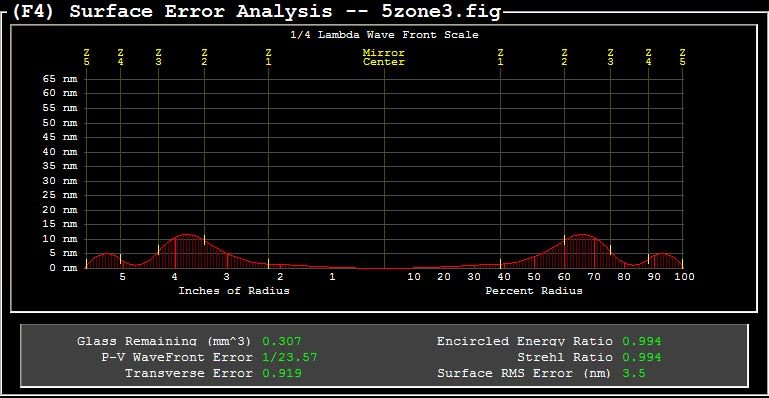Click the 20 percent radius tick label
Viewport: 769px width, 398px height.
[x=444, y=276]
